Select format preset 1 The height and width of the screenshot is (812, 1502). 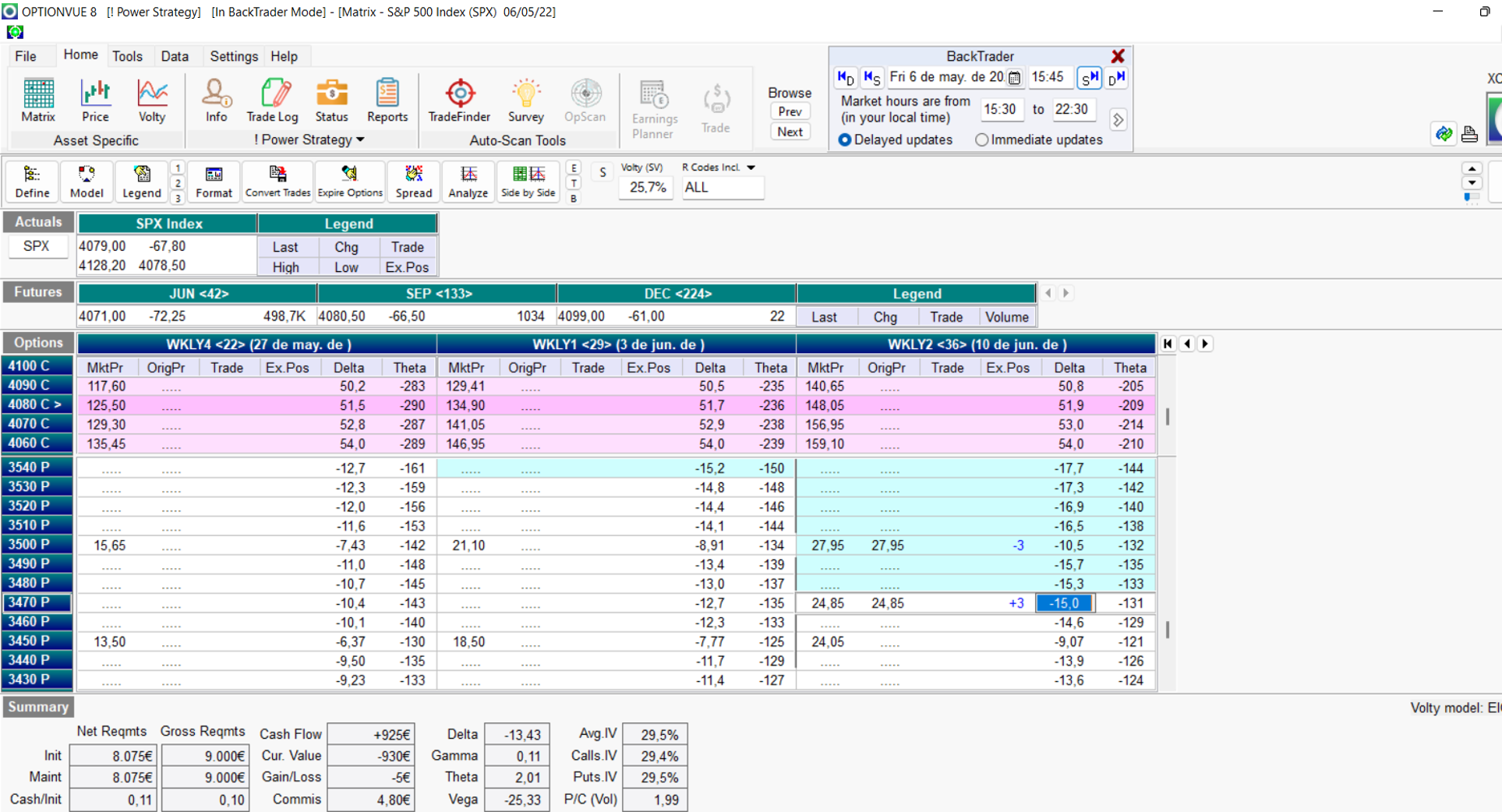tap(178, 168)
